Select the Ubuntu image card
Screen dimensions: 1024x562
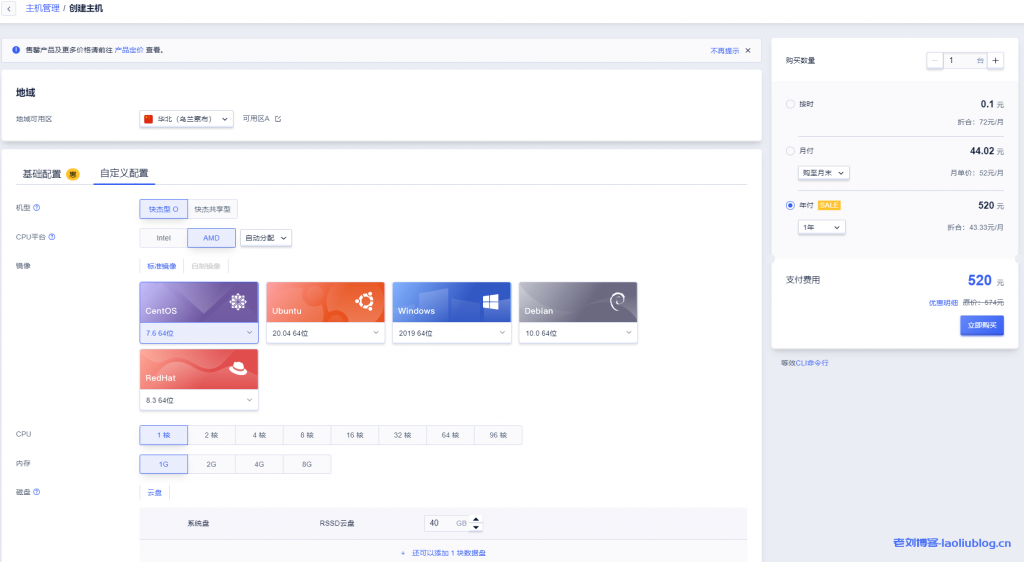(325, 301)
